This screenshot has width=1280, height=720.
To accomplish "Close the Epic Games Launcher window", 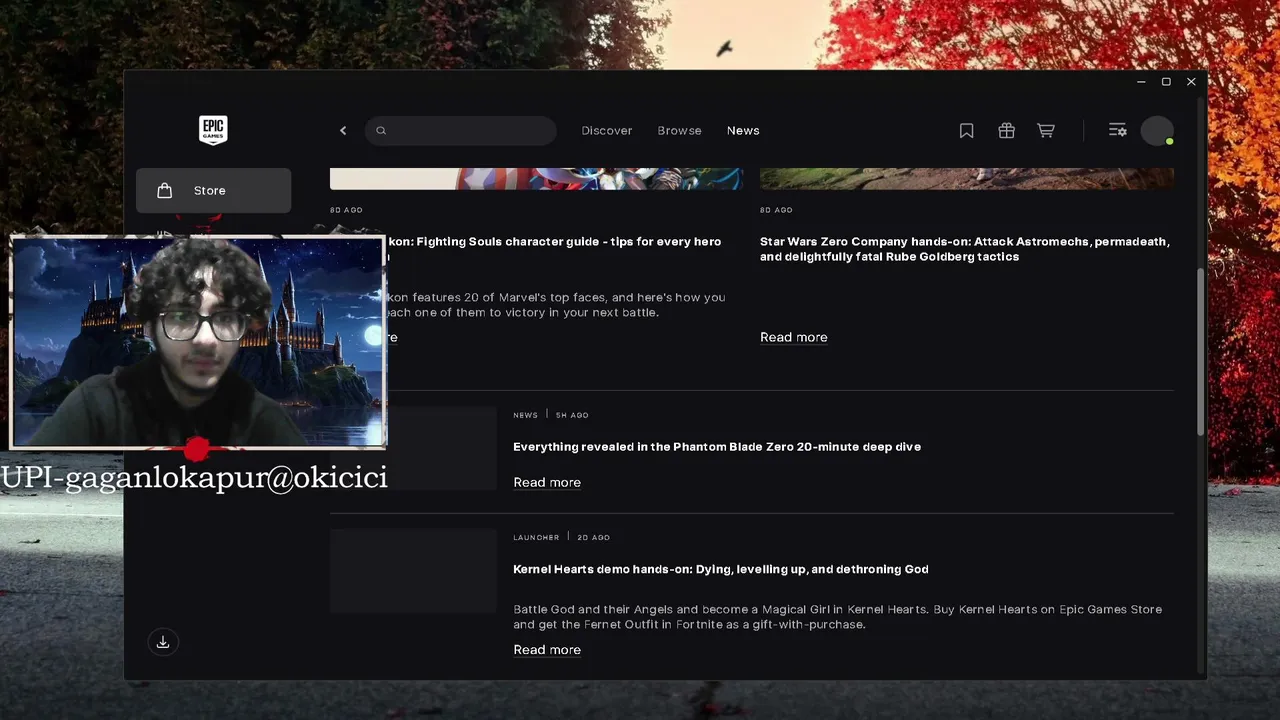I will point(1191,82).
